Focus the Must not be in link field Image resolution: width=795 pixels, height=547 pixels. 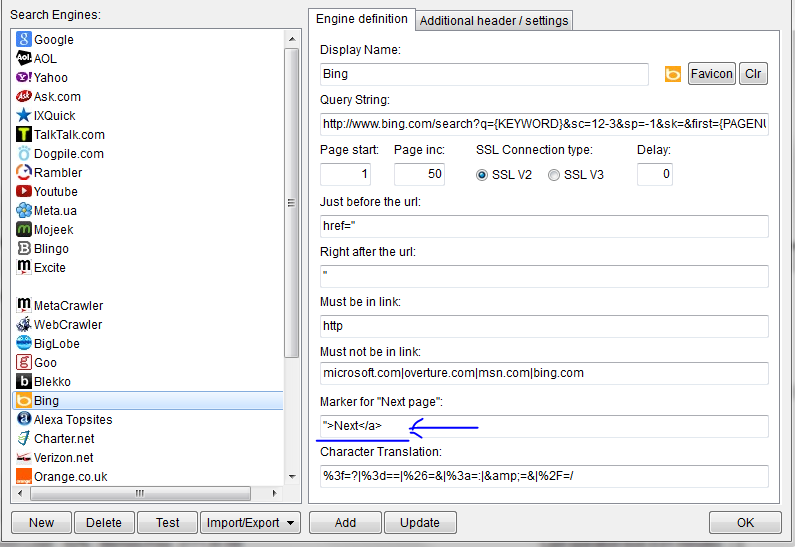point(544,374)
